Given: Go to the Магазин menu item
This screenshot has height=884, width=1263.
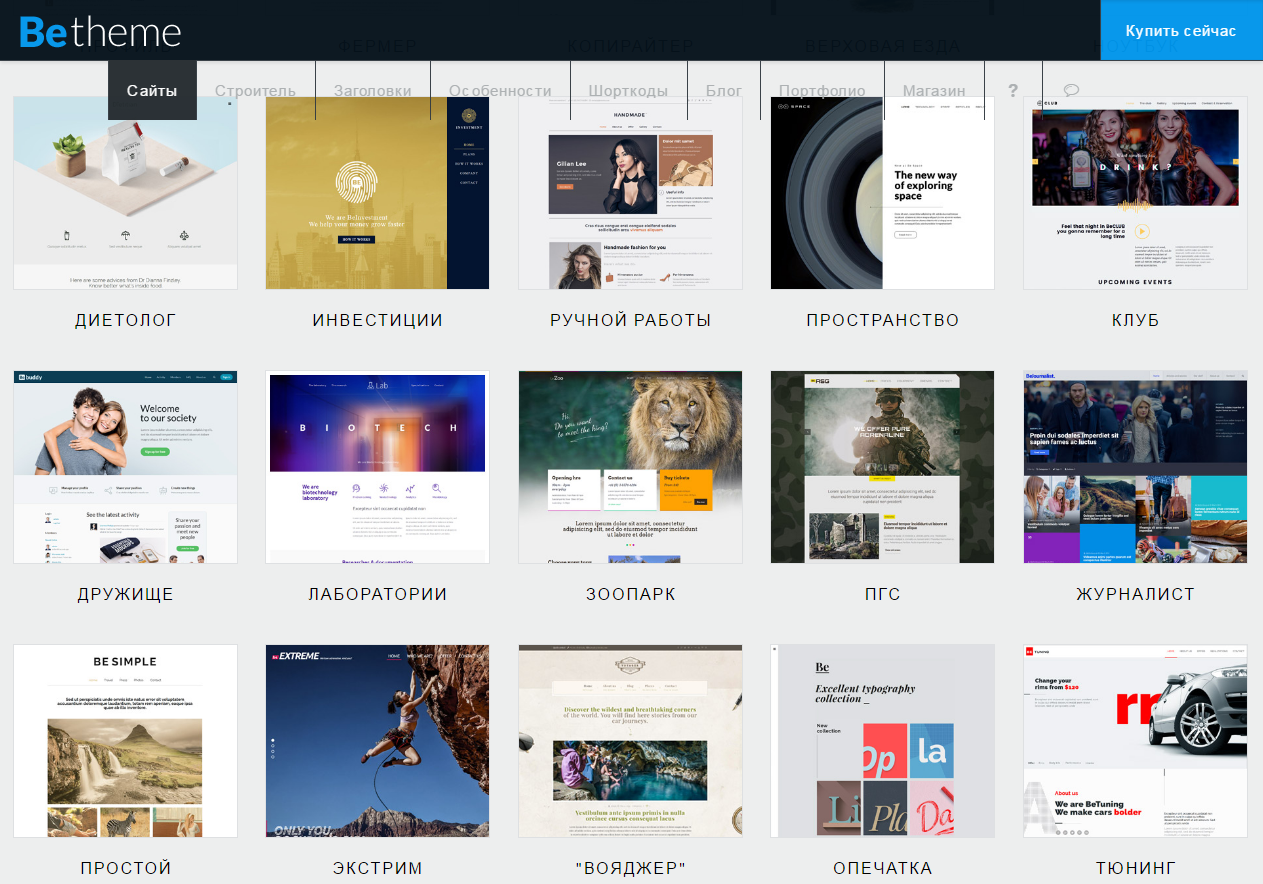Looking at the screenshot, I should [x=934, y=91].
